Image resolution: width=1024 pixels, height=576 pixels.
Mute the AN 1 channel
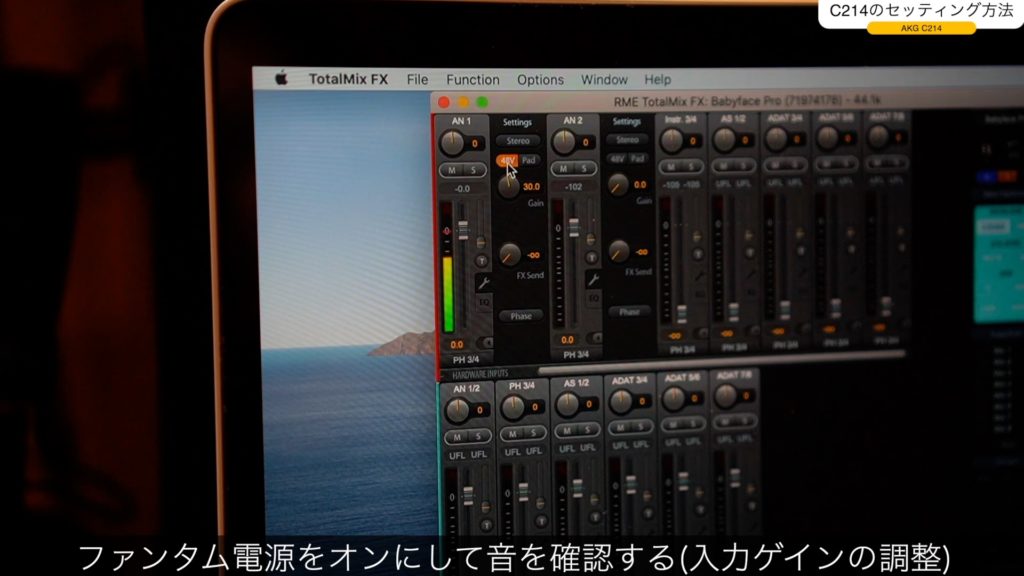[x=451, y=170]
